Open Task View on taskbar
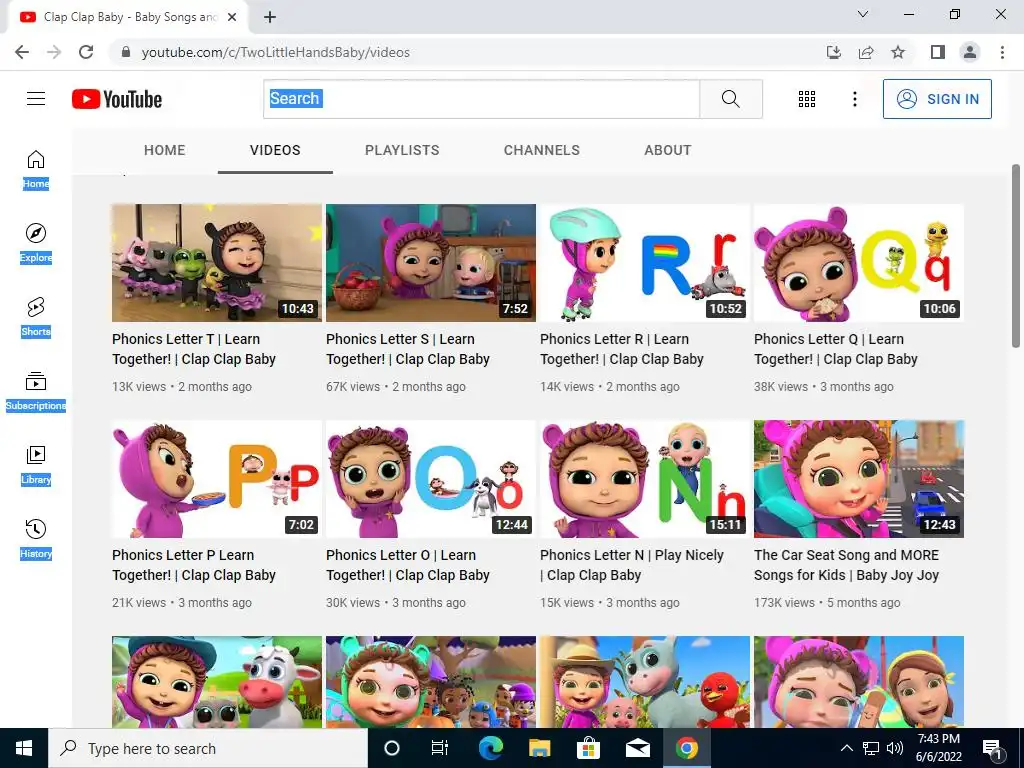The image size is (1024, 768). [x=440, y=748]
